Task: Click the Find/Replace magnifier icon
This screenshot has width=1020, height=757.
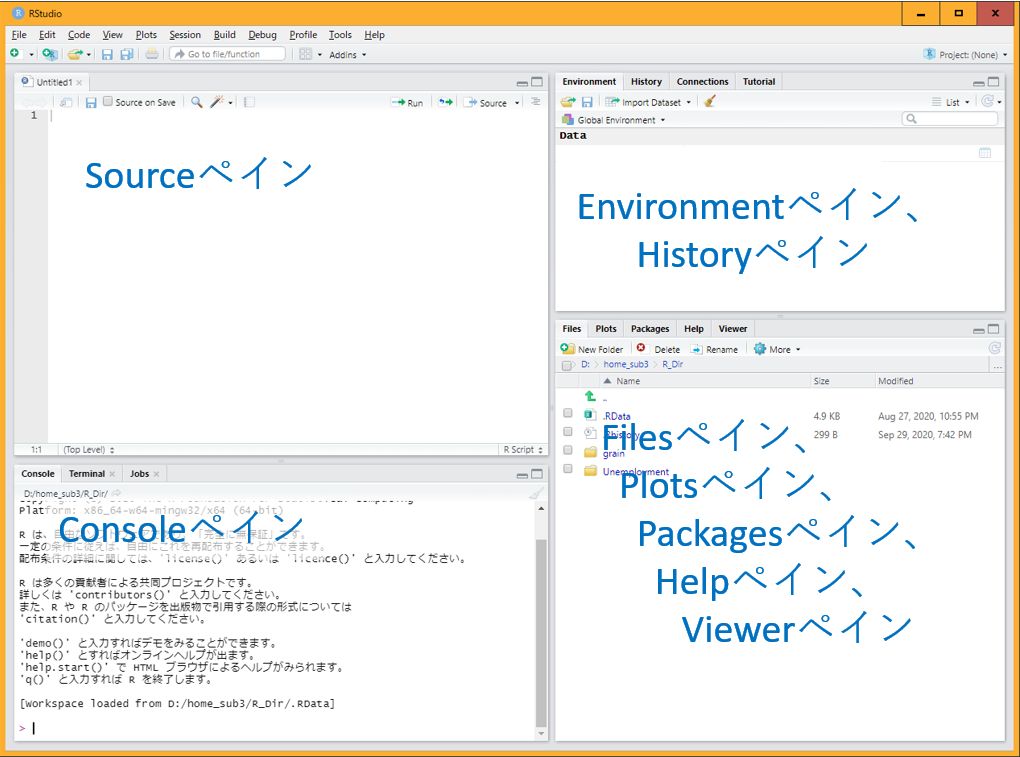Action: (x=196, y=102)
